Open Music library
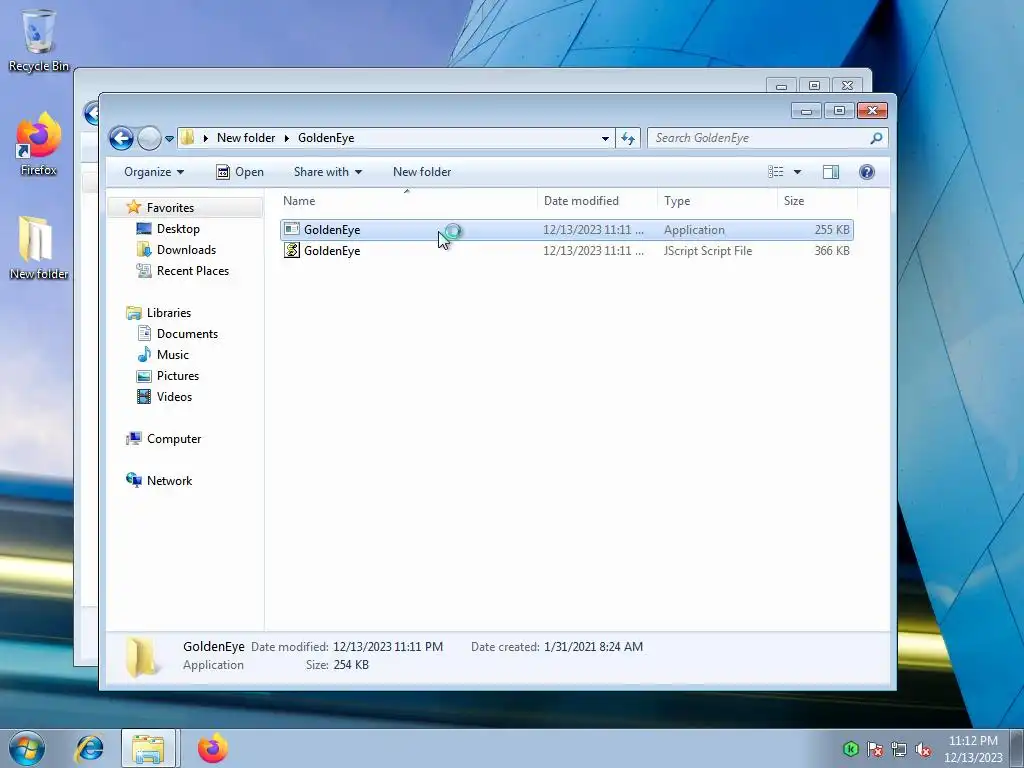The width and height of the screenshot is (1024, 768). [x=172, y=355]
